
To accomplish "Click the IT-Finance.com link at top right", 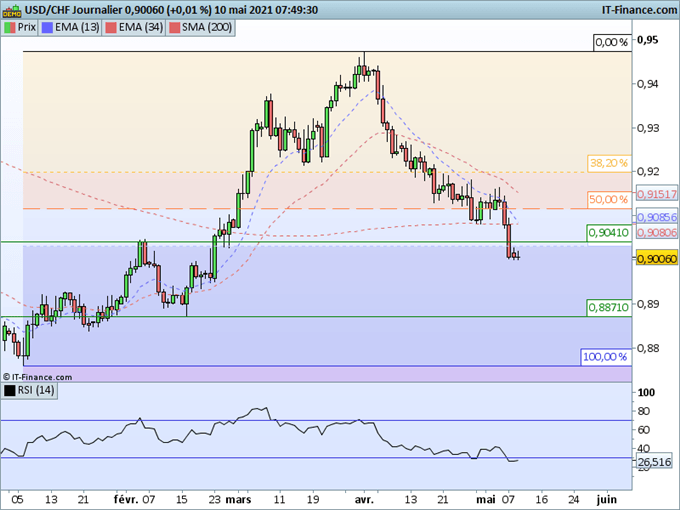I will (639, 10).
